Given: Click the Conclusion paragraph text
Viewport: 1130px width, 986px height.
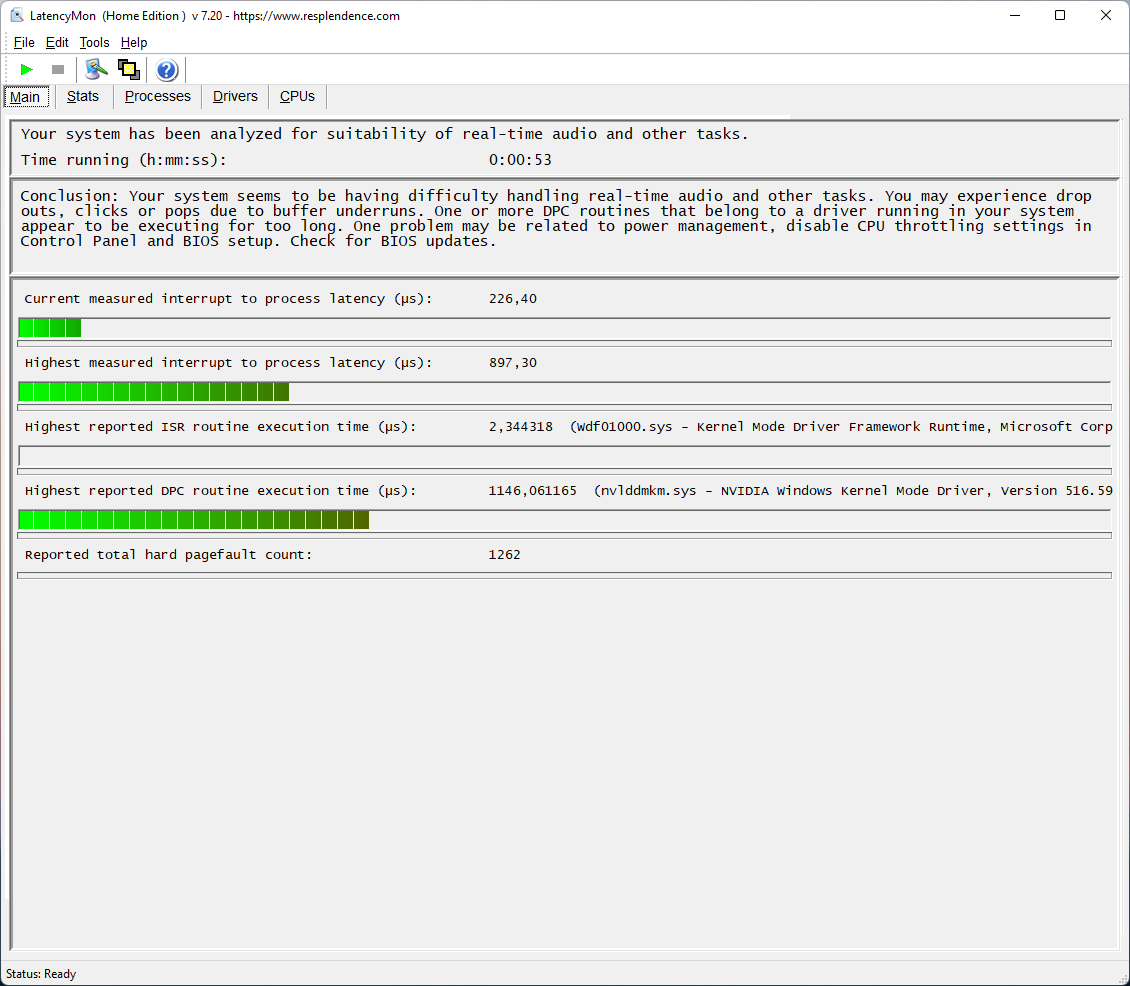Looking at the screenshot, I should point(556,218).
